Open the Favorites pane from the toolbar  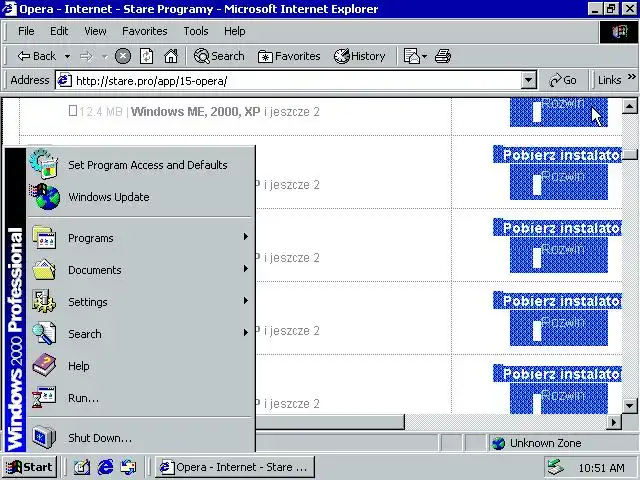(289, 56)
